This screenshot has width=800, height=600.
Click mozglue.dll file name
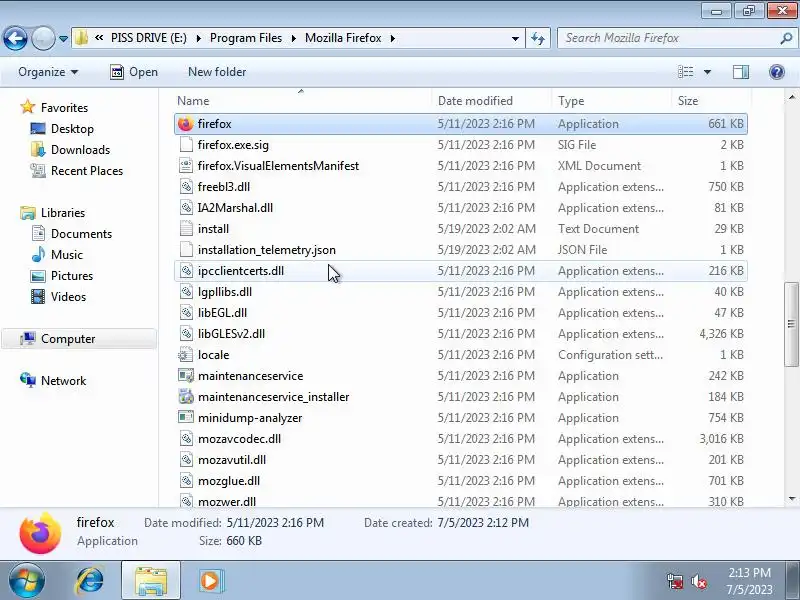pos(229,481)
